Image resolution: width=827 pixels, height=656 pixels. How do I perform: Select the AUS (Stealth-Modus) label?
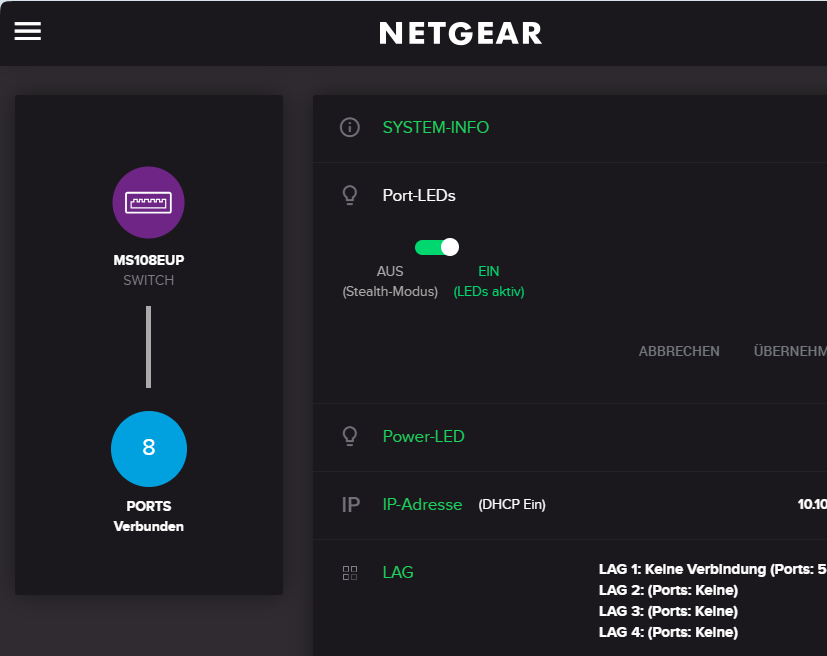pos(390,281)
